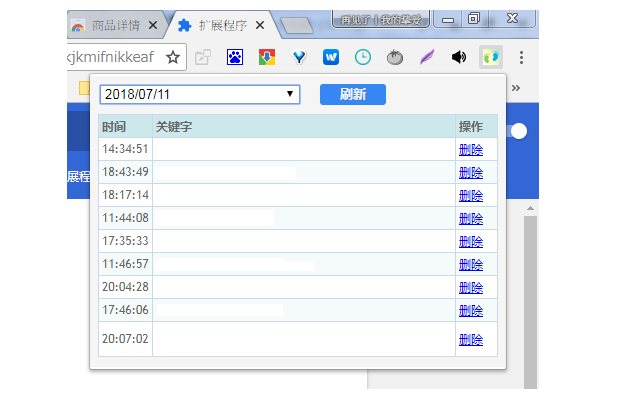Delete the 20:07:02 record
This screenshot has height=400, width=640.
pyautogui.click(x=470, y=339)
